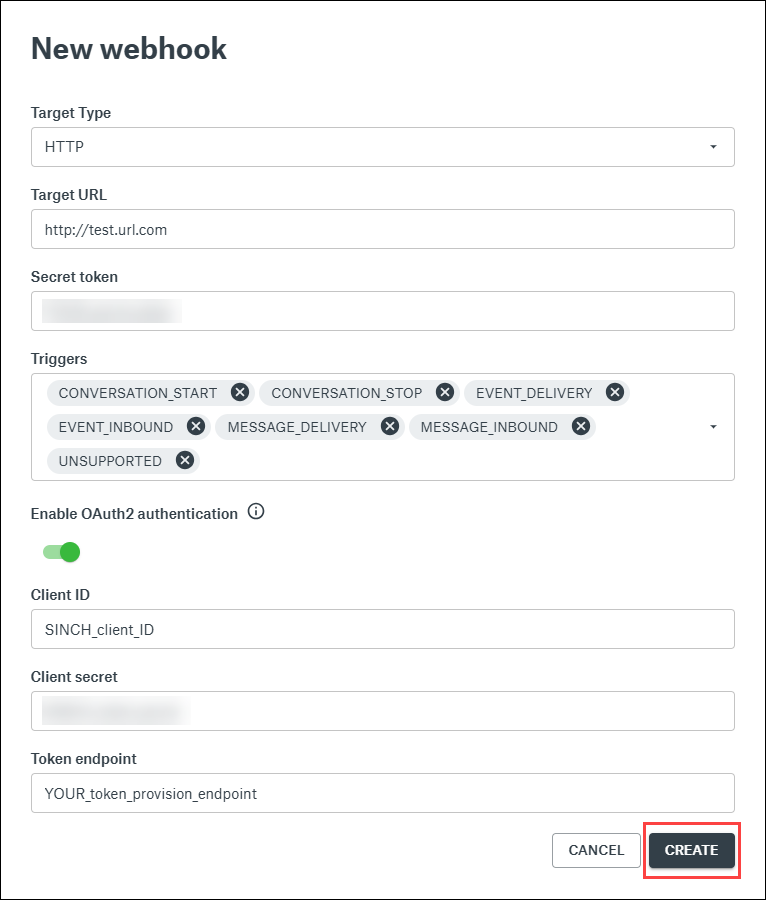
Task: Select the Client ID input field
Action: [383, 629]
